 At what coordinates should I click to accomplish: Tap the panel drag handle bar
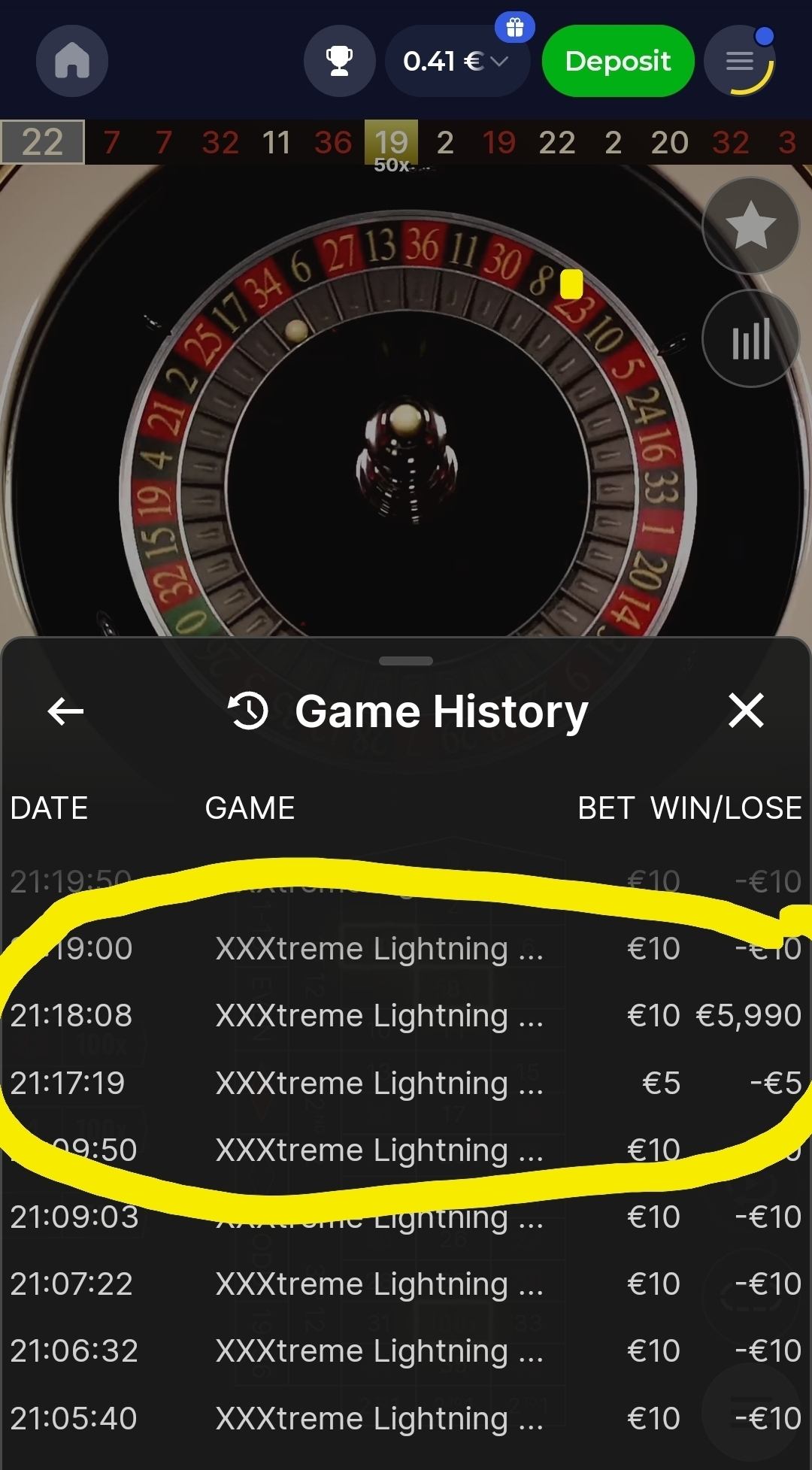(406, 661)
